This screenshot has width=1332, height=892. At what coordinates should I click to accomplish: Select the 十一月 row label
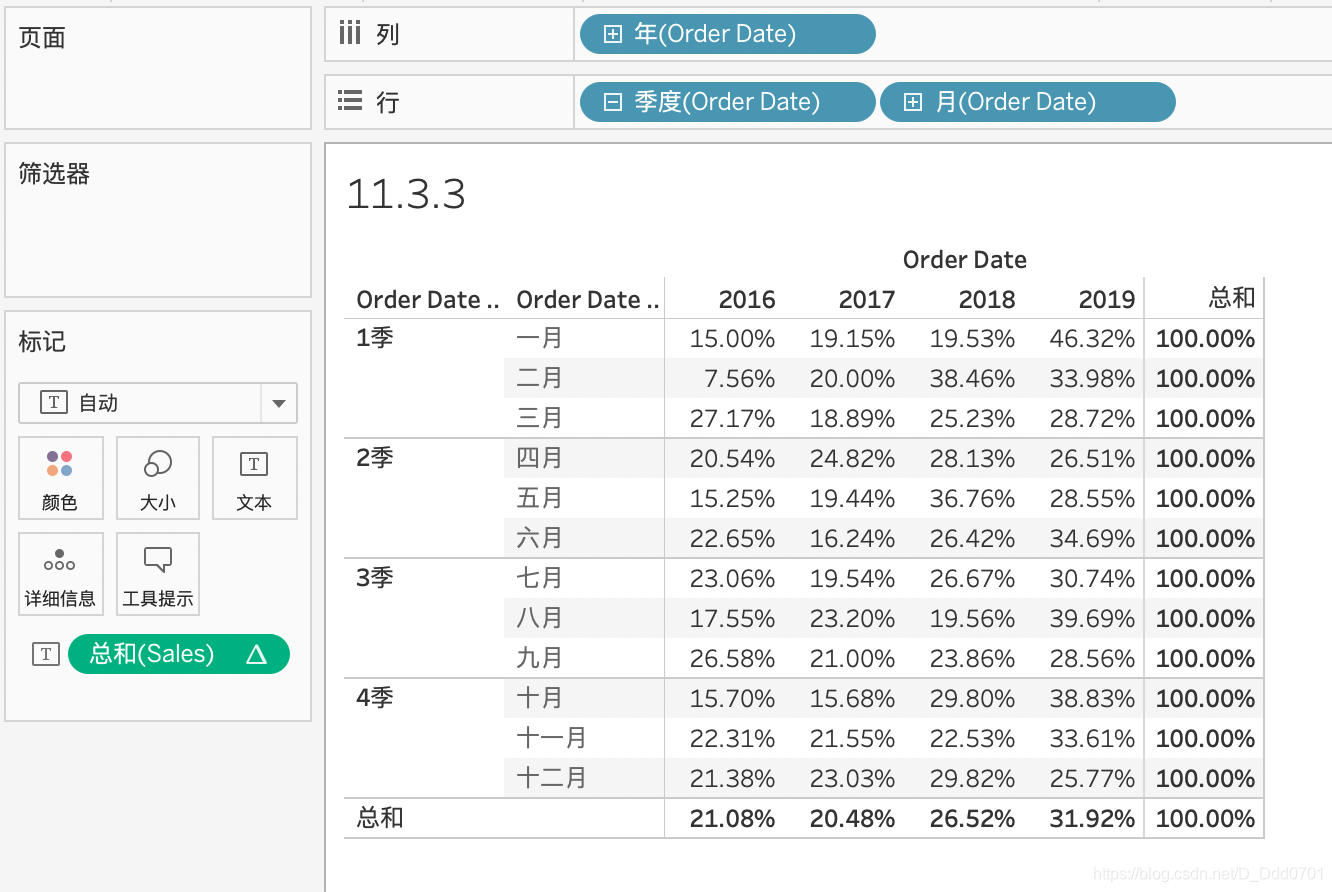coord(551,738)
